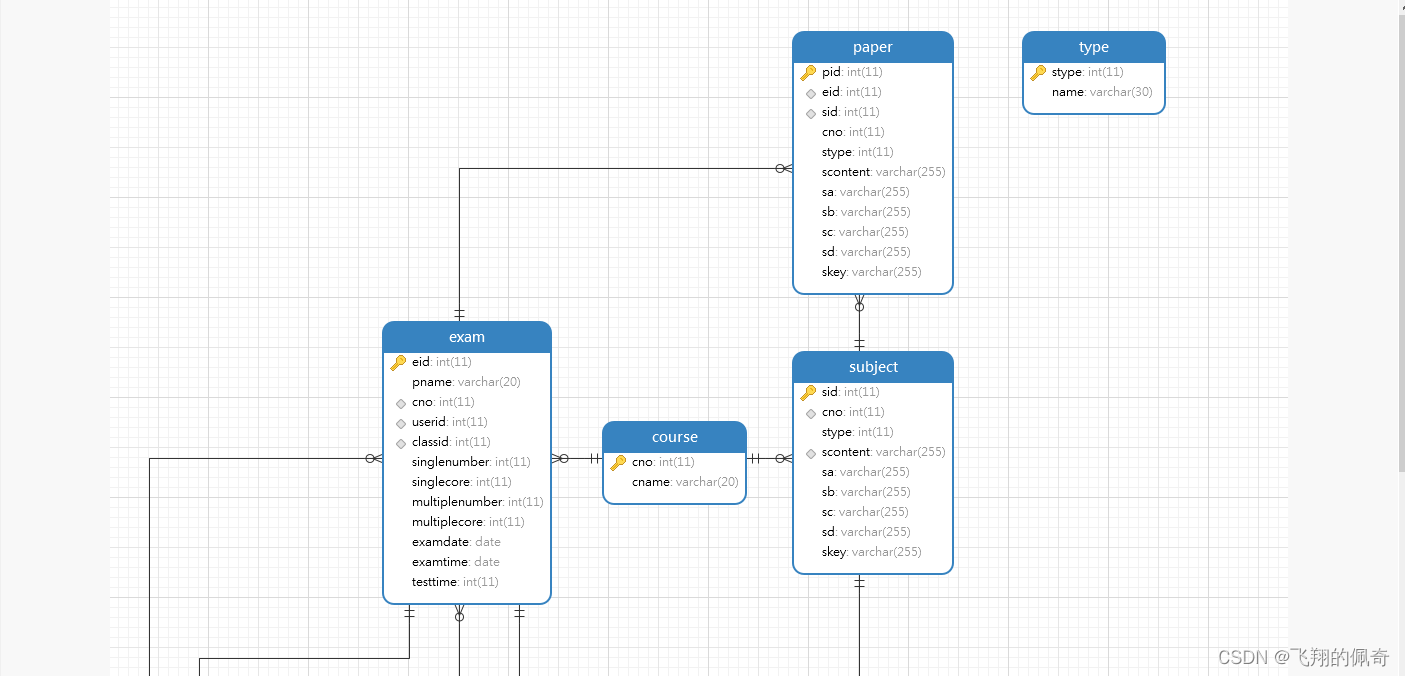
Task: Click the diamond icon beside eid in the paper table
Action: (x=811, y=93)
